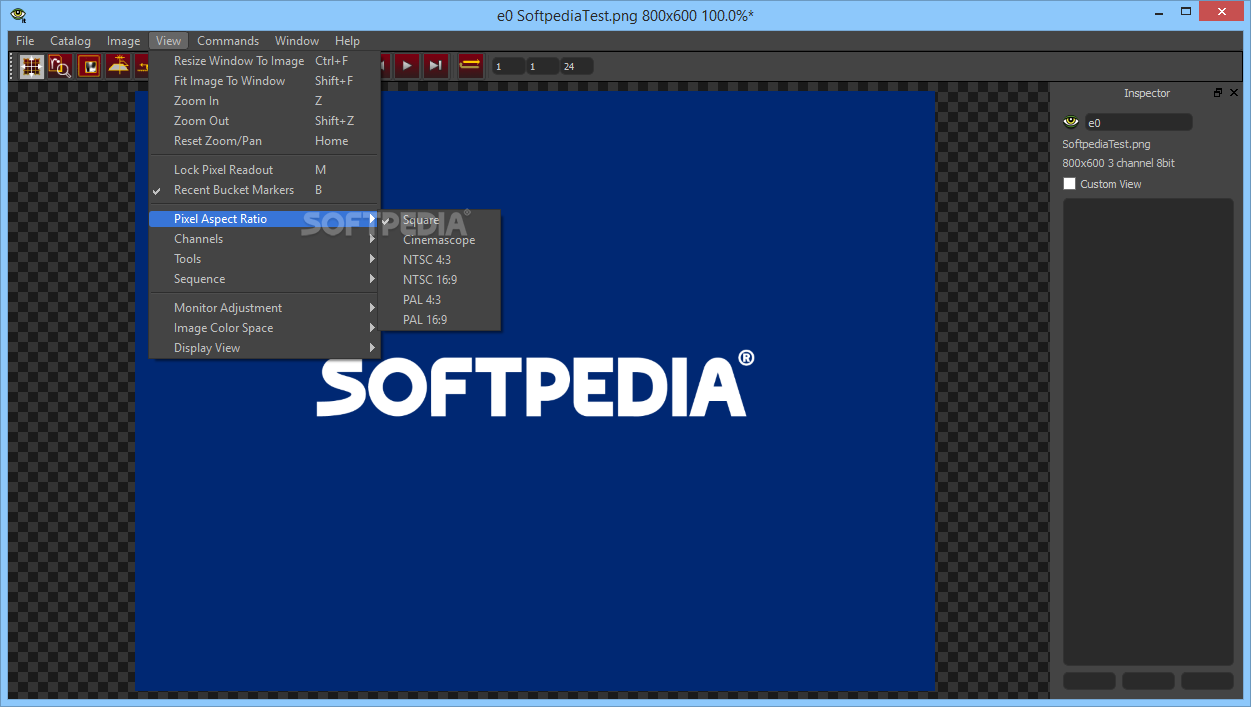Expand the Image Color Space submenu
1251x707 pixels.
[x=264, y=328]
